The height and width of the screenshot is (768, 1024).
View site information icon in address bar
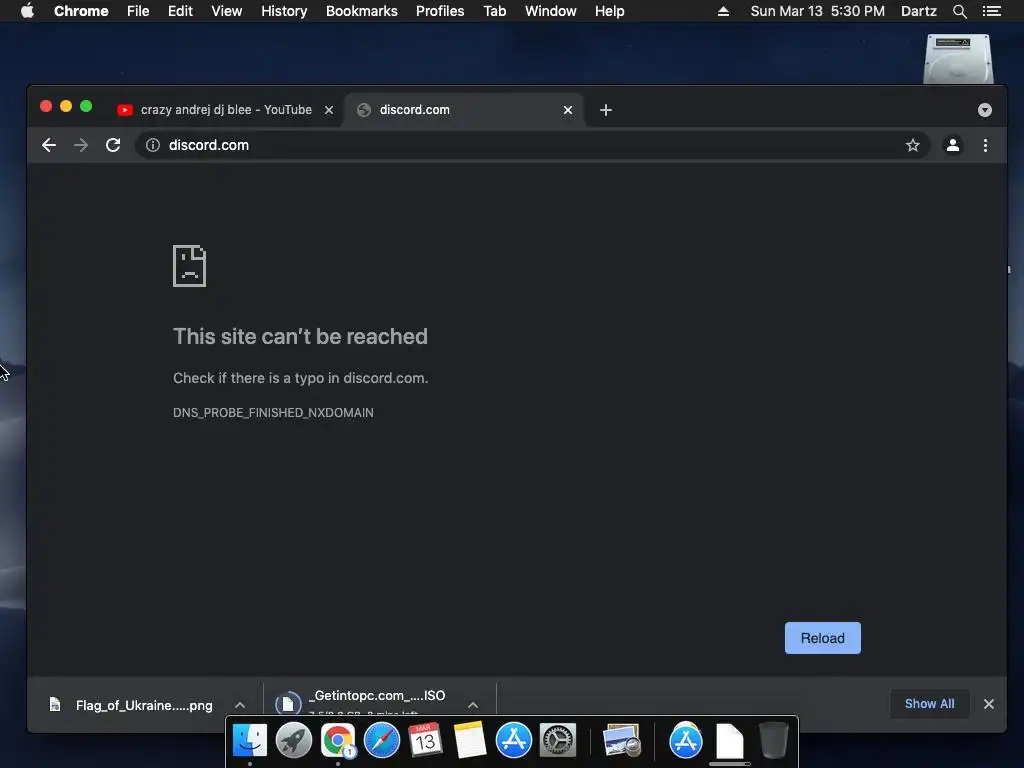[x=153, y=145]
